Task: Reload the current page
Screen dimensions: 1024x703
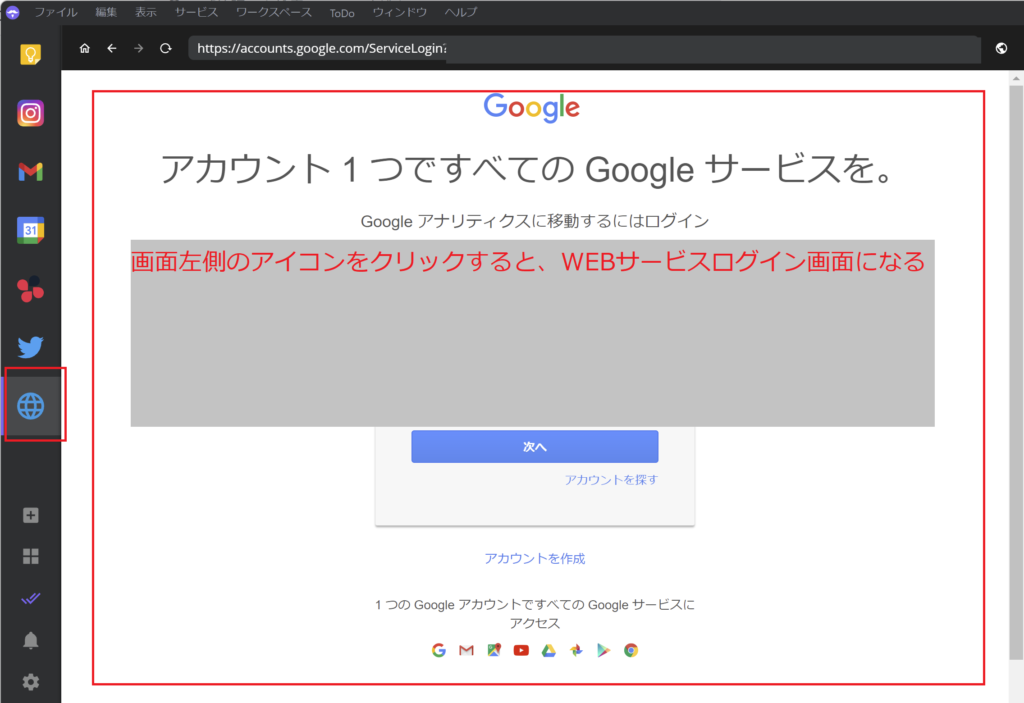Action: [x=166, y=48]
